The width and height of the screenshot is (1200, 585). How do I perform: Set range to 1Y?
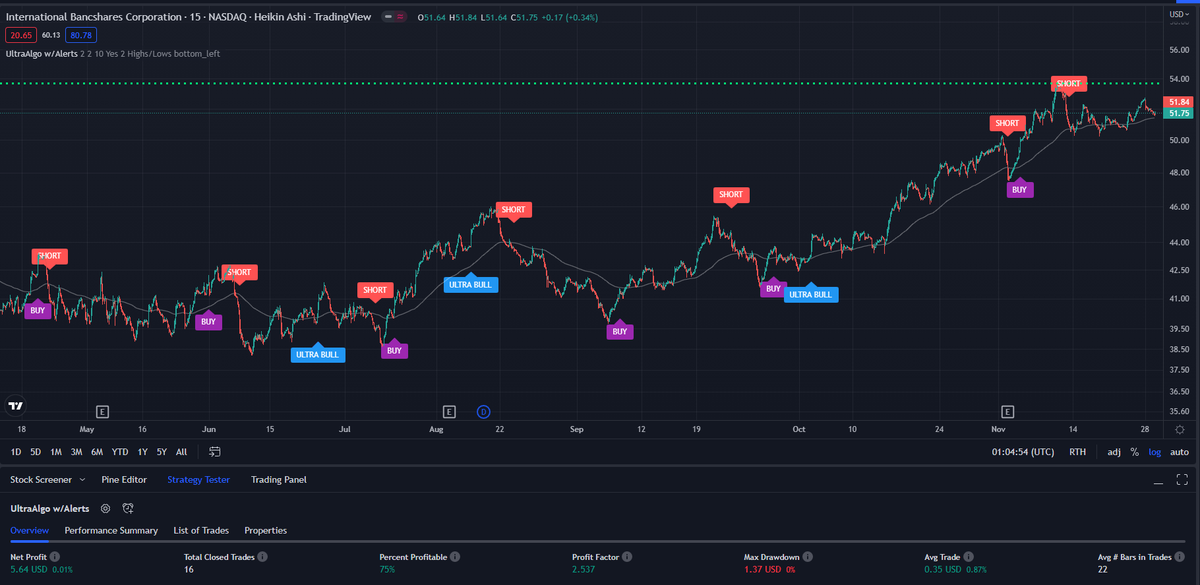[143, 452]
